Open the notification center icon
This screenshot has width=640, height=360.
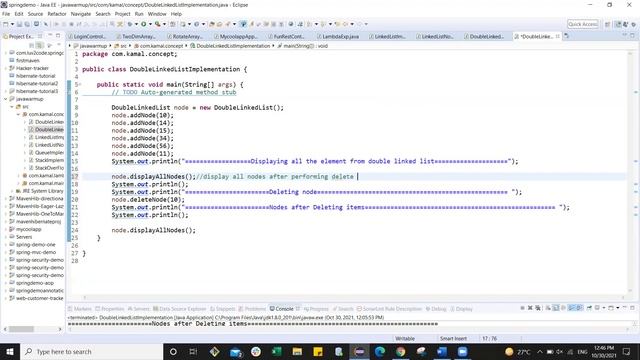coord(627,351)
